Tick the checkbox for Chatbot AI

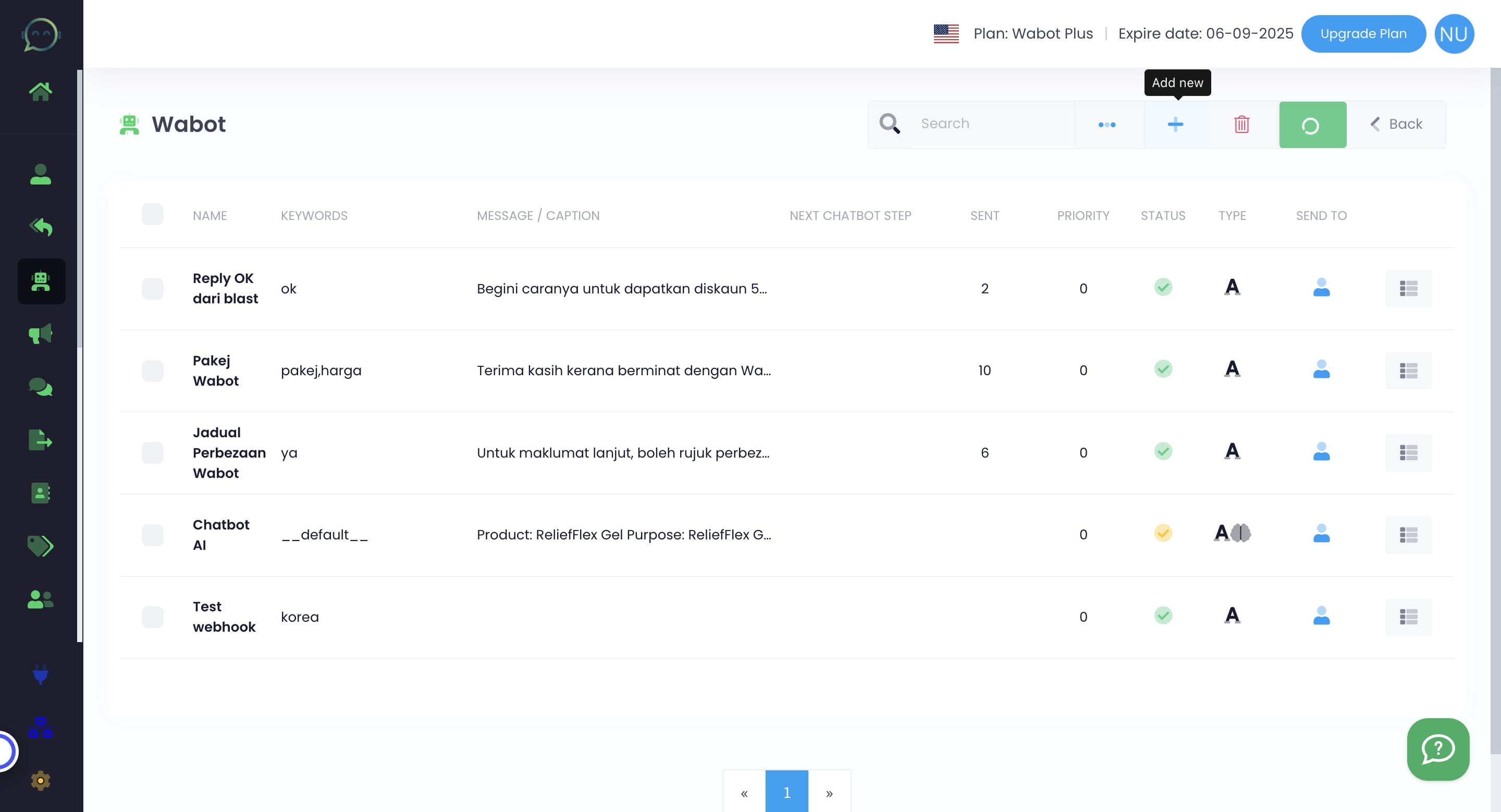pos(153,535)
